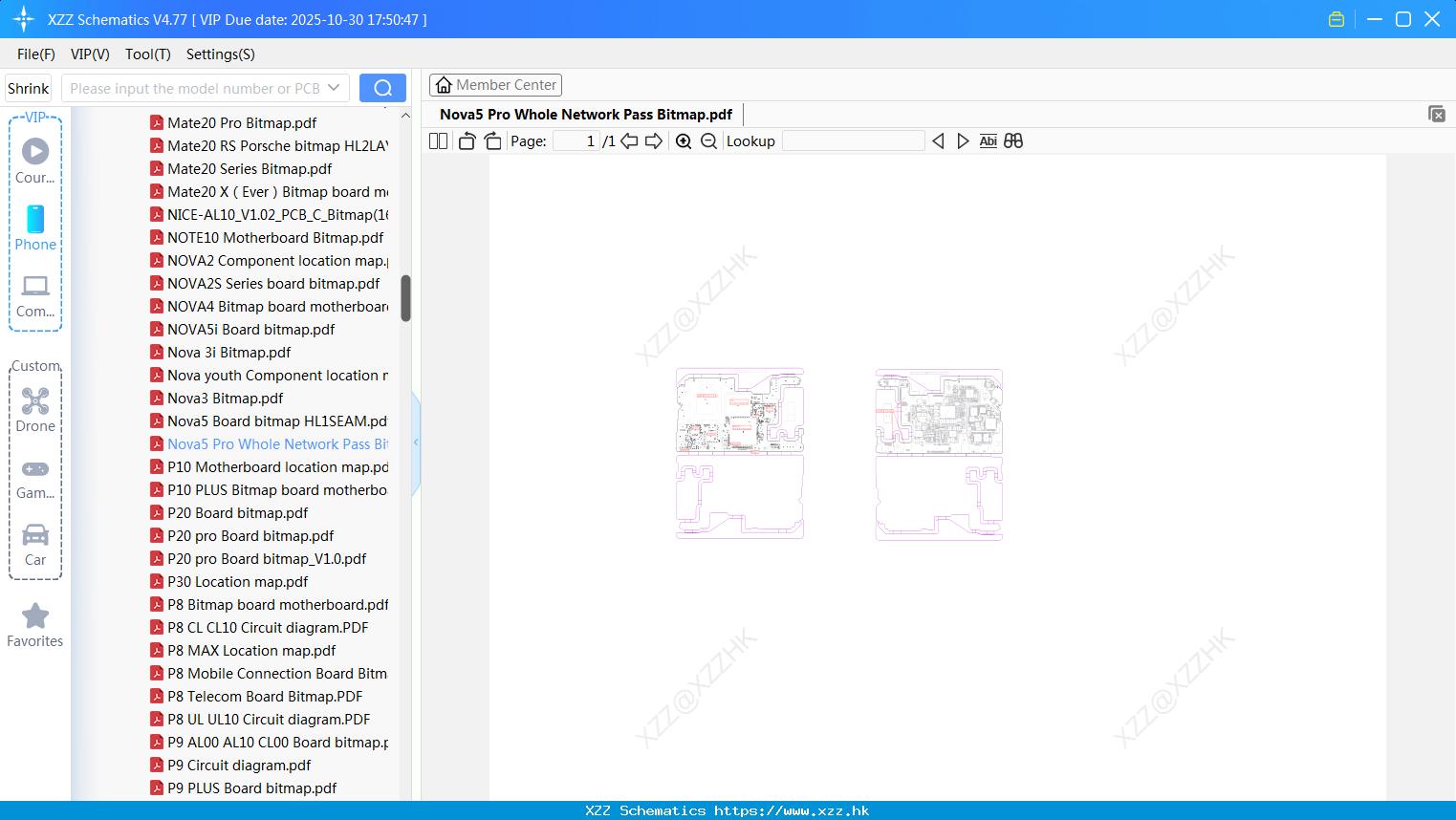Screen dimensions: 1456x820
Task: Open the Car category
Action: tap(35, 545)
